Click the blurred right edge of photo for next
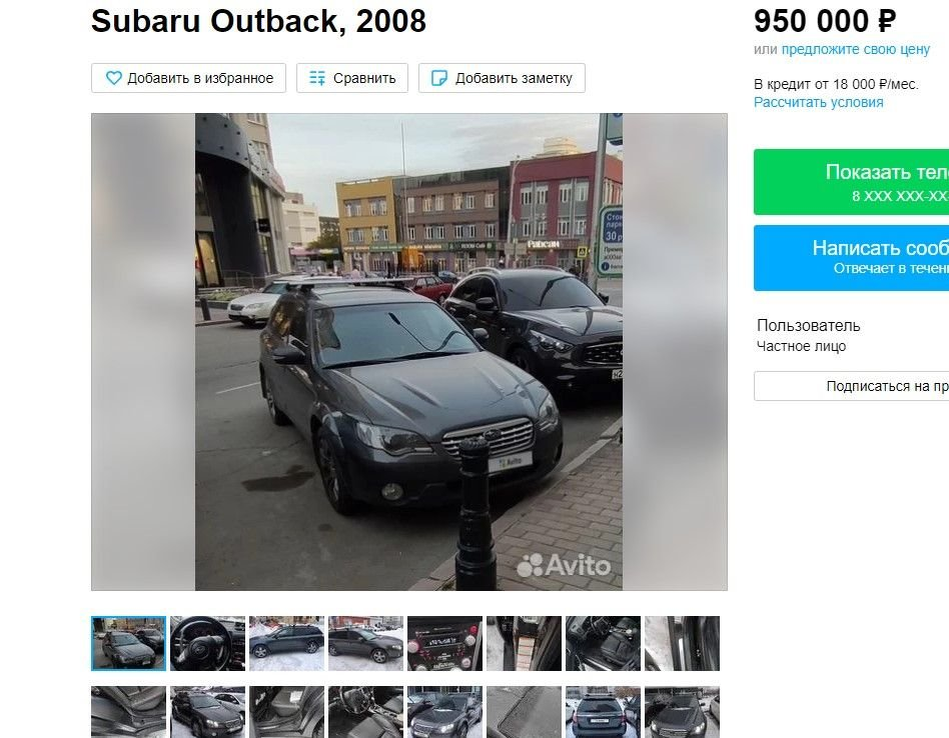 point(675,352)
